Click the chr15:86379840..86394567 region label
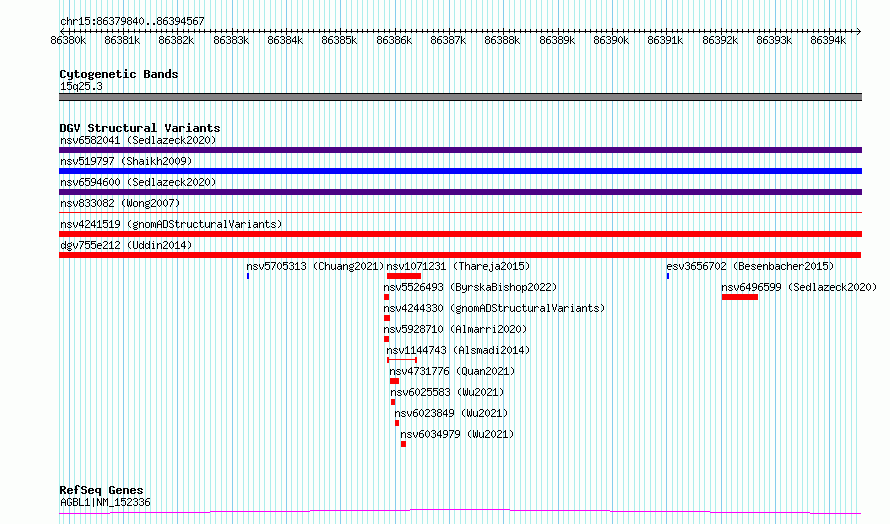The width and height of the screenshot is (890, 524). (x=132, y=21)
